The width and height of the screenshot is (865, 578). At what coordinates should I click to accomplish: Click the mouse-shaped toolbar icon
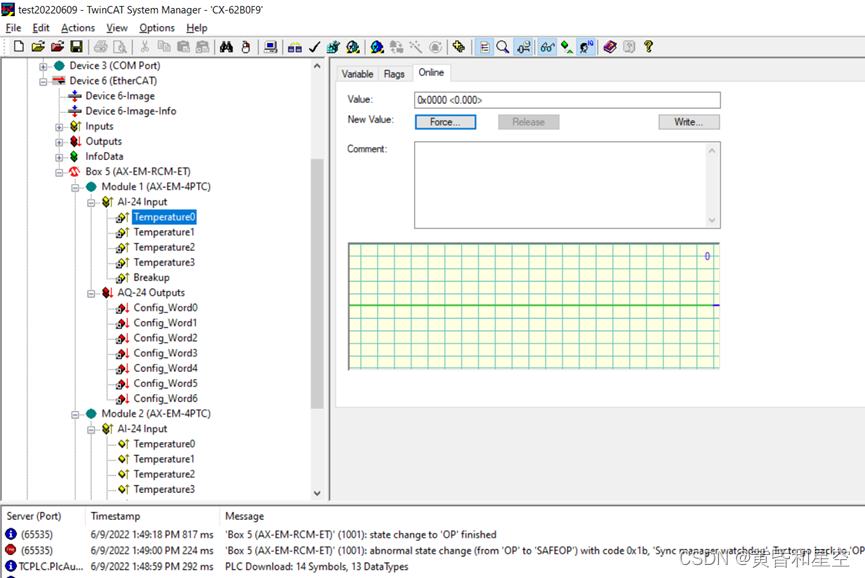[x=246, y=47]
